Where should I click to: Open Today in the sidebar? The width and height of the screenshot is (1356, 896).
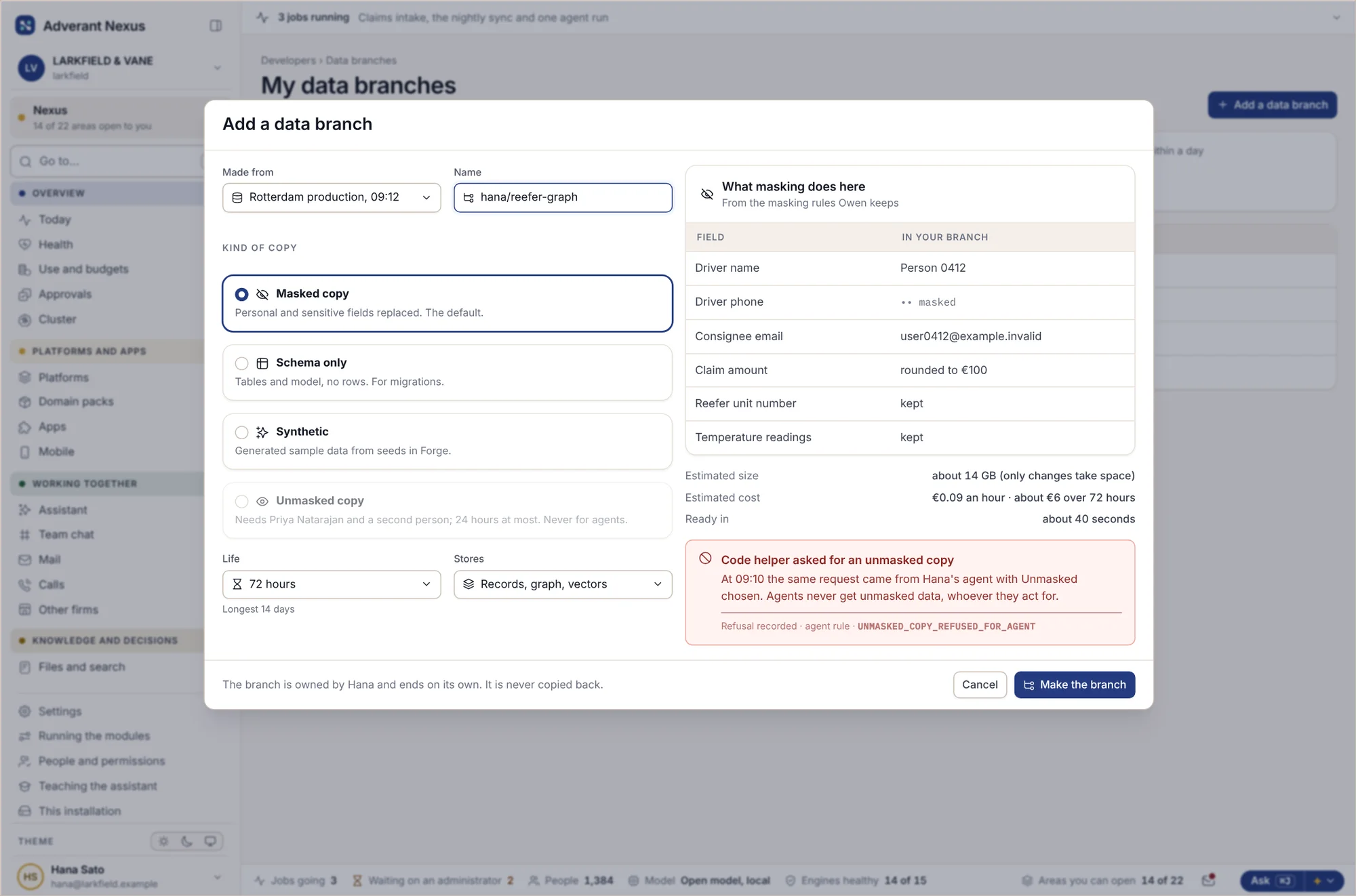54,220
